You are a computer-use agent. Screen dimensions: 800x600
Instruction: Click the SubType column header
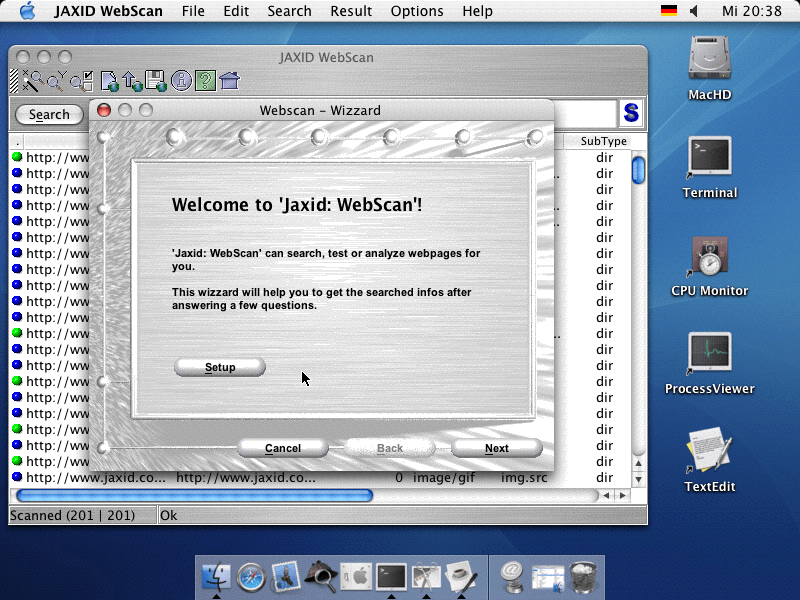click(604, 141)
